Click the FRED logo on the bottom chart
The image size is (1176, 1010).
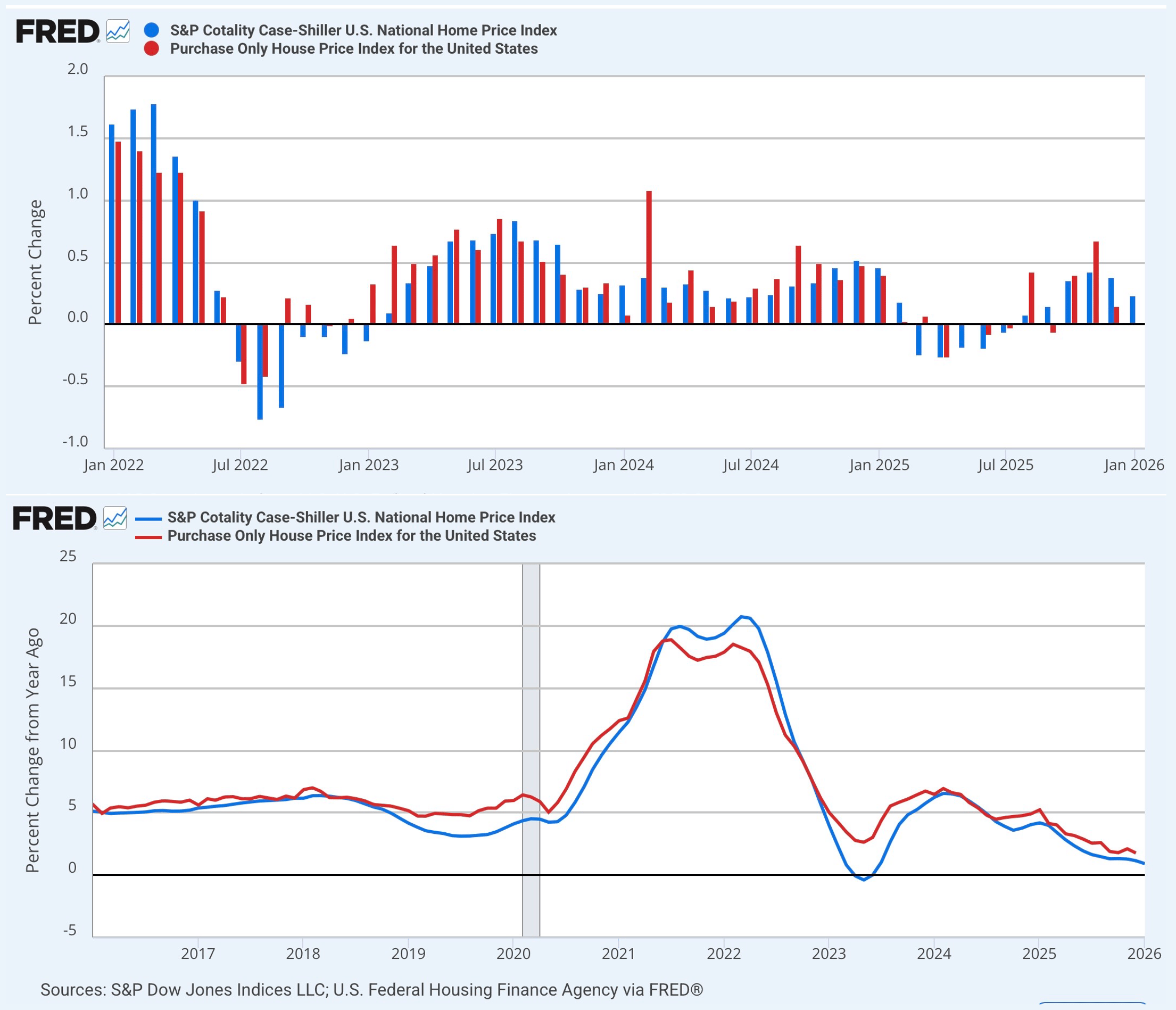(56, 517)
